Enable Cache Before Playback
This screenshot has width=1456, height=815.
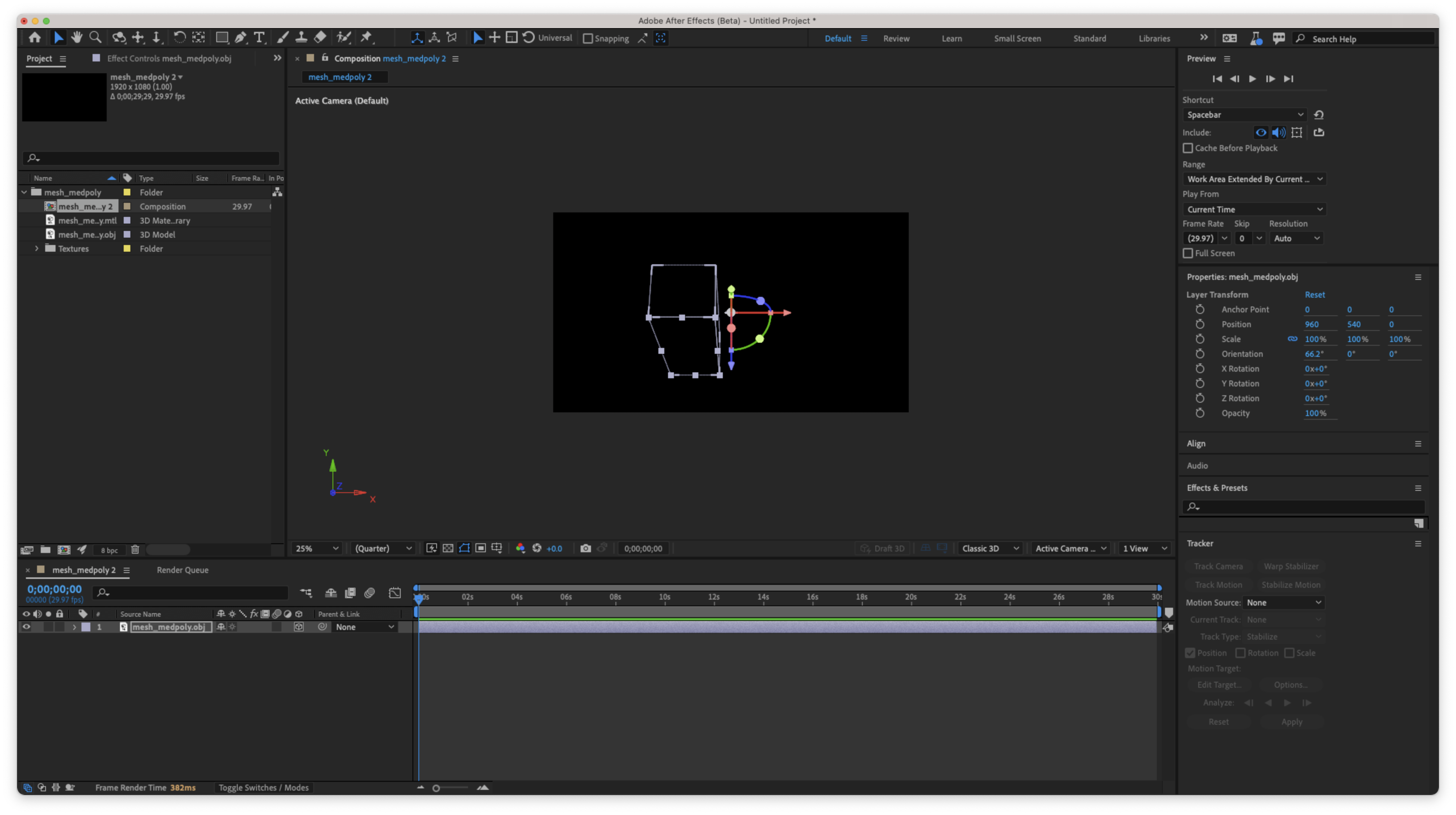1188,148
